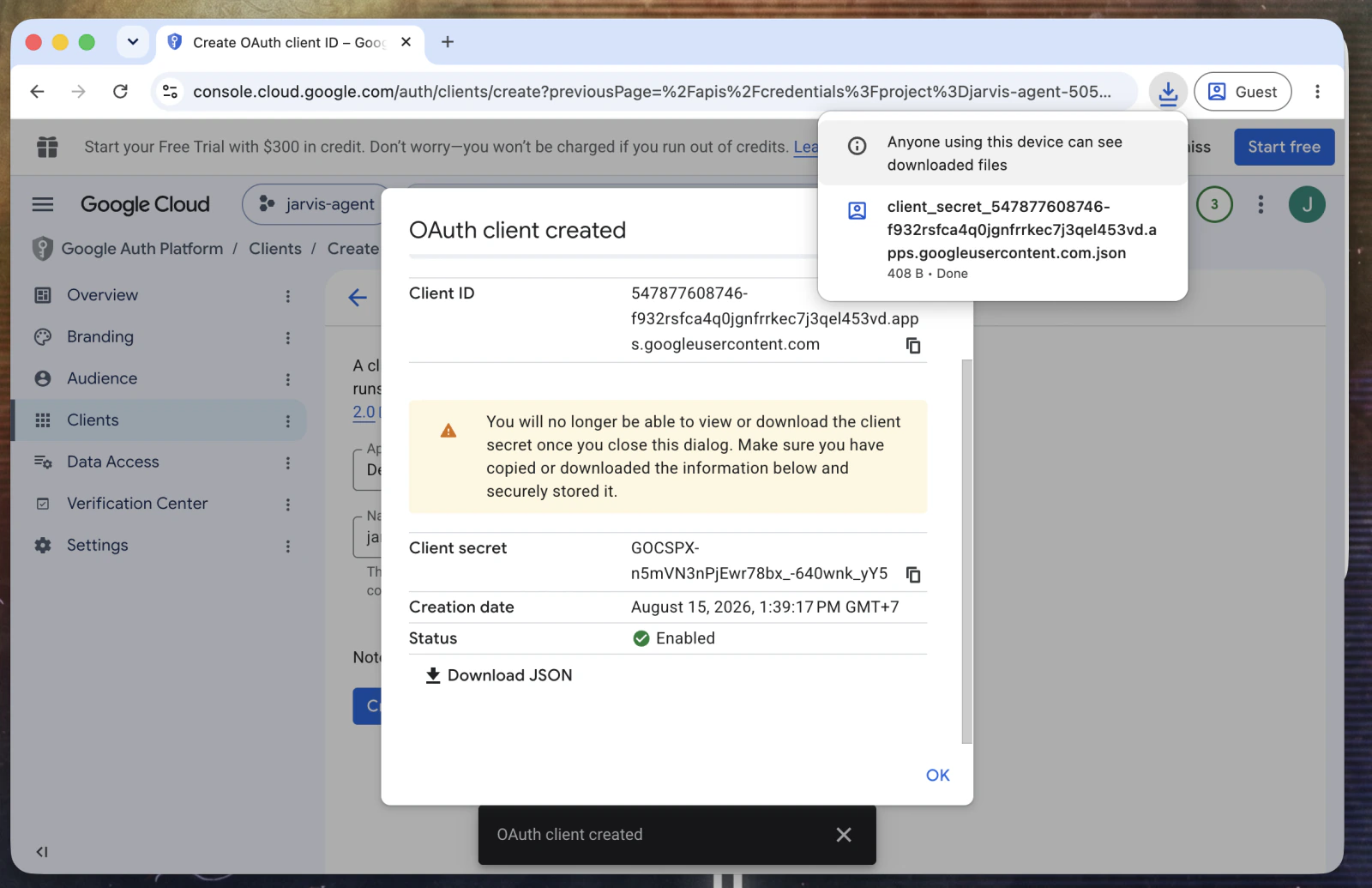The image size is (1372, 888).
Task: Open the jarvis-agent project picker
Action: pyautogui.click(x=316, y=204)
